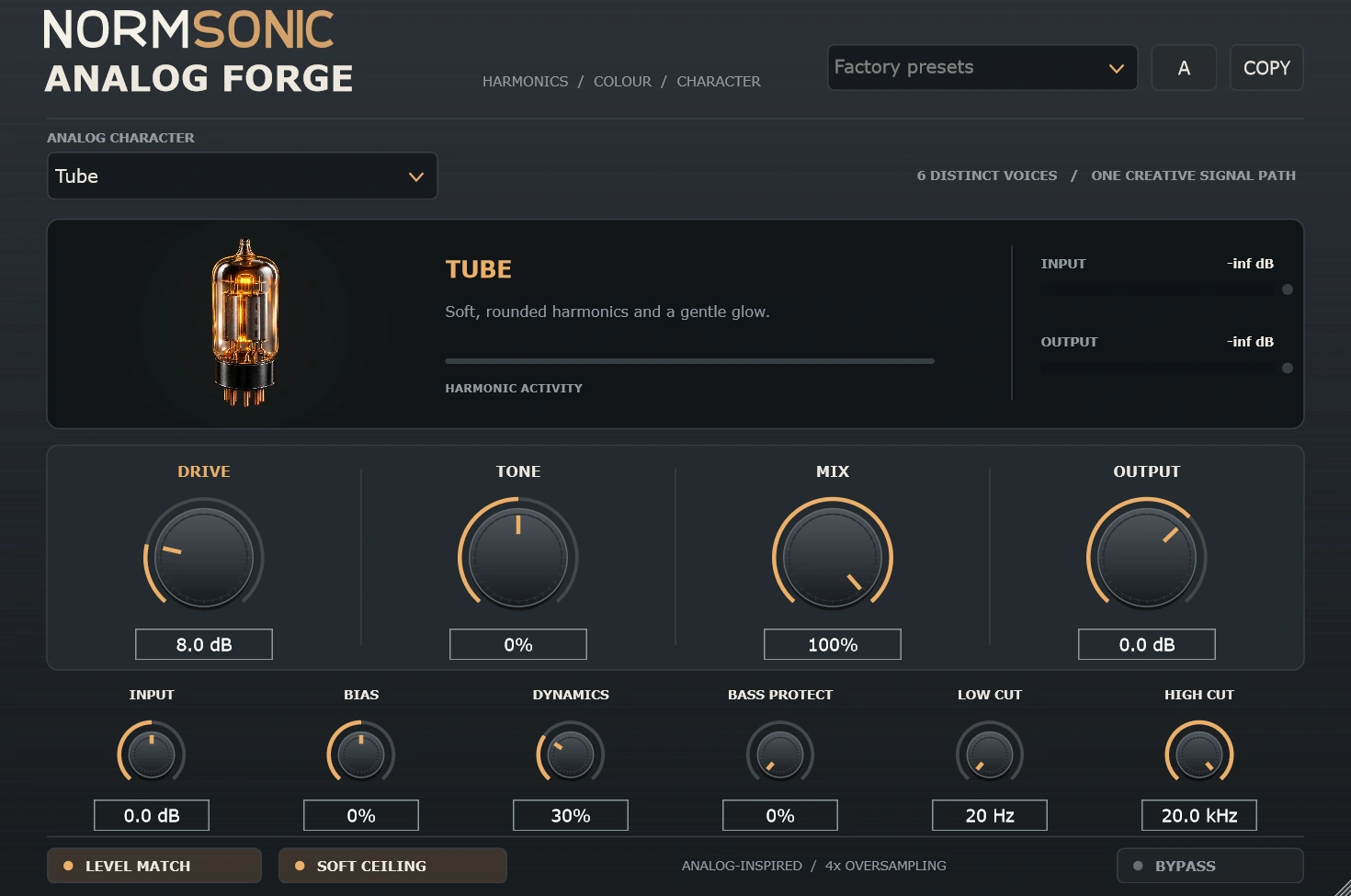The height and width of the screenshot is (896, 1351).
Task: Click the Low Cut knob
Action: coord(990,754)
